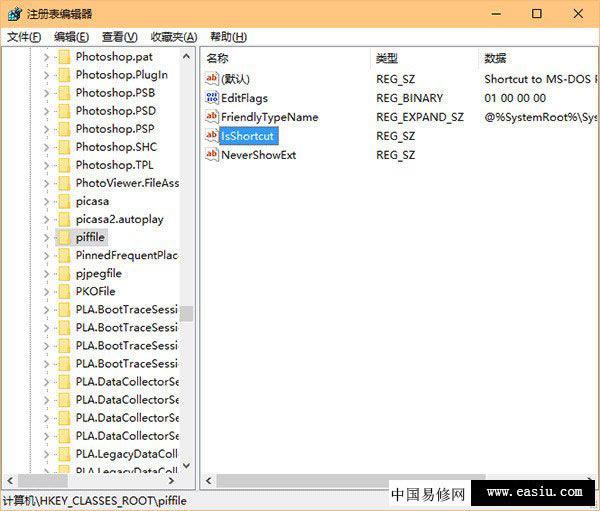This screenshot has width=600, height=511.
Task: Click the icon beside NeverShowExt value
Action: [211, 155]
